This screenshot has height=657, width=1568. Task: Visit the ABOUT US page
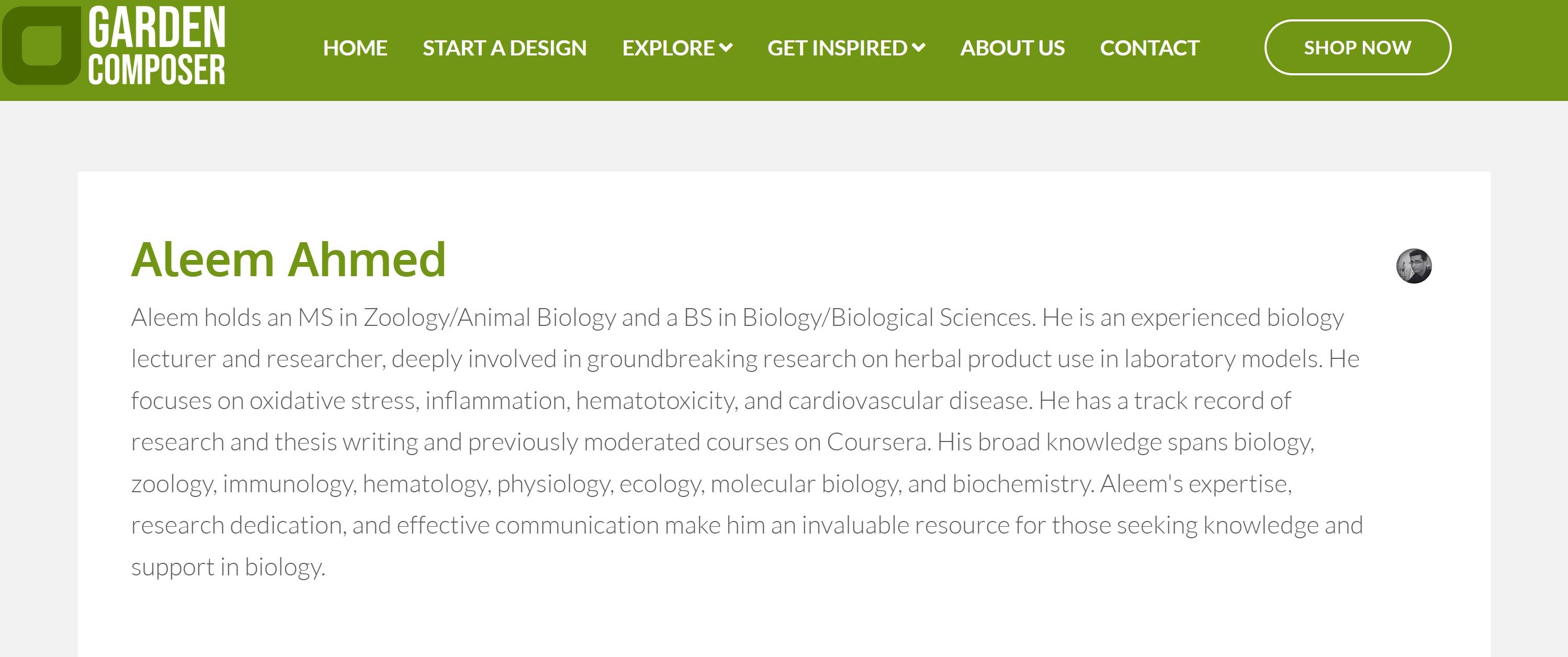click(x=1012, y=48)
